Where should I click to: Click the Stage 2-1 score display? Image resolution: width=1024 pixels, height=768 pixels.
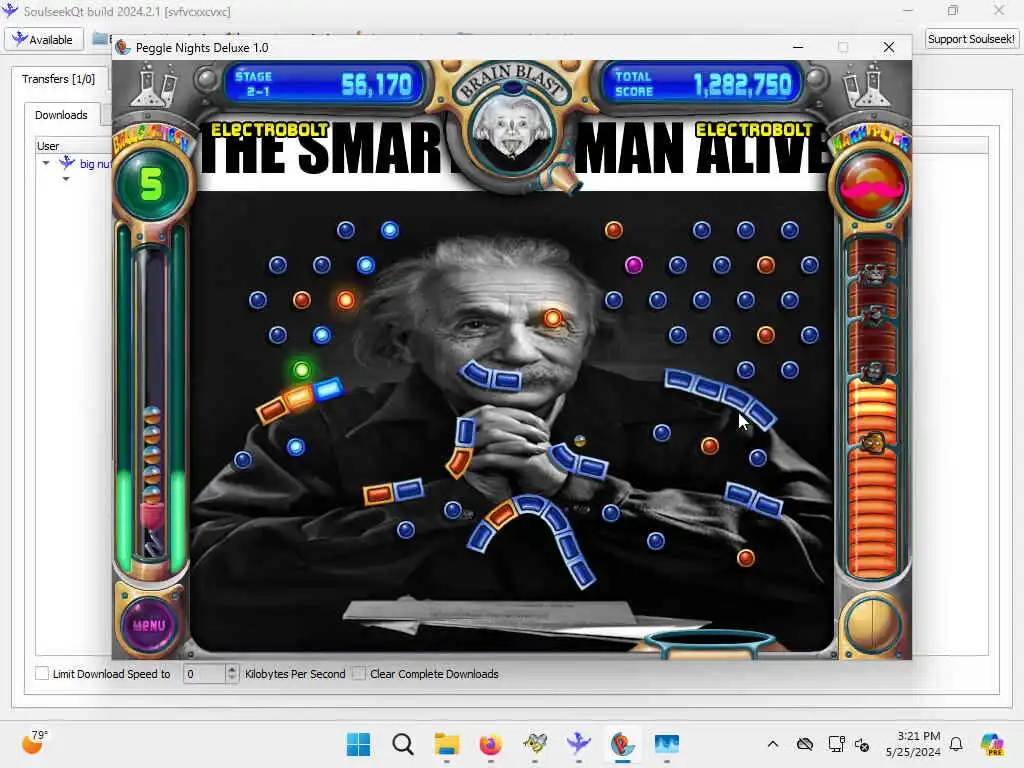click(325, 84)
